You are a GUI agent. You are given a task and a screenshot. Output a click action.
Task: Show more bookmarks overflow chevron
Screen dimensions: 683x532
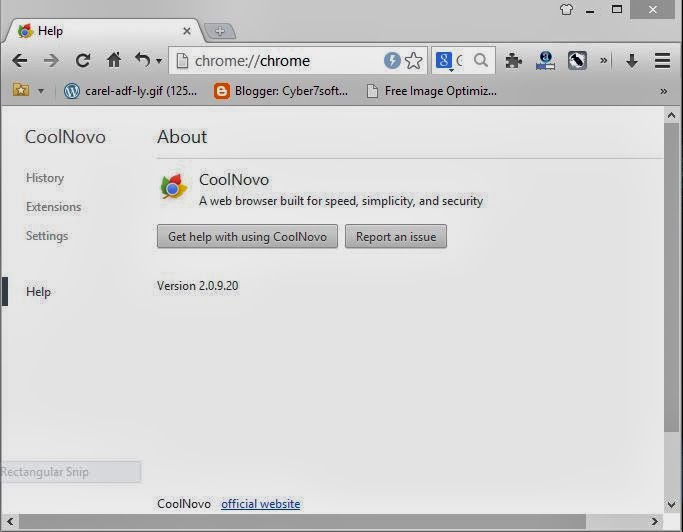point(663,91)
